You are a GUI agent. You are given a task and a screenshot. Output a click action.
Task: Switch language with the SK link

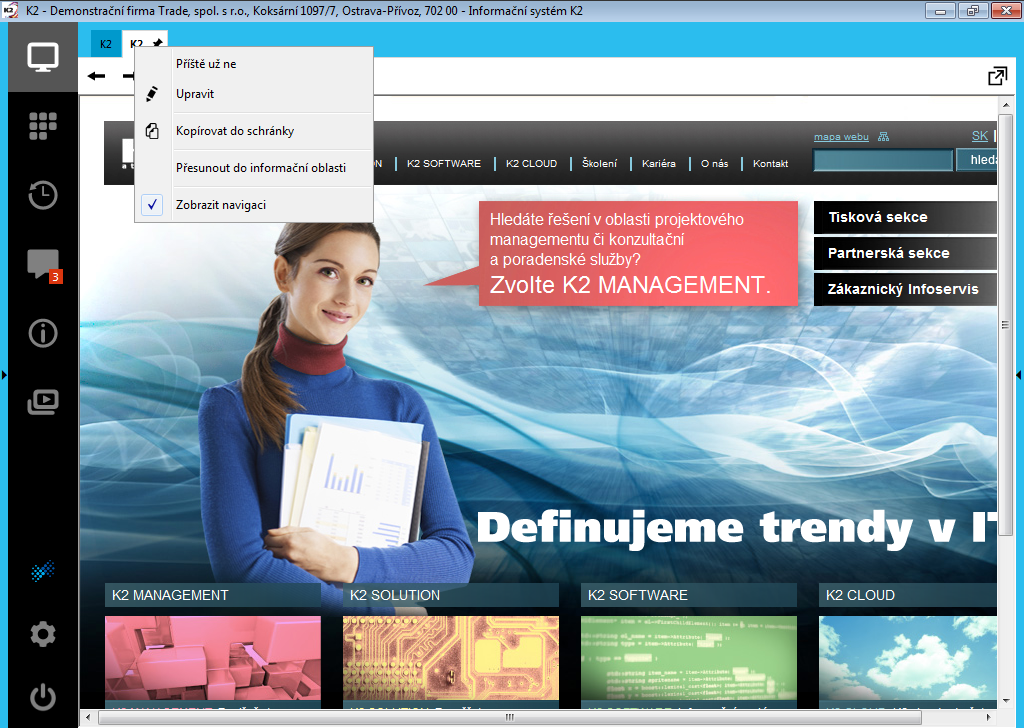(x=980, y=136)
